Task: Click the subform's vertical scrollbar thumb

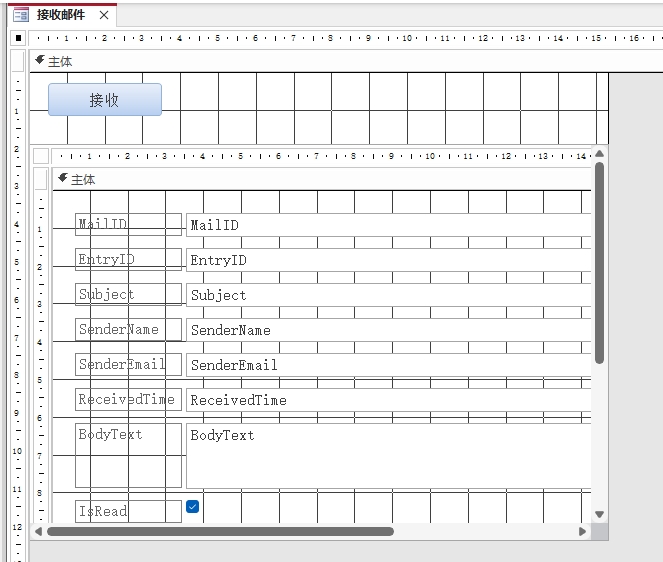Action: 599,263
